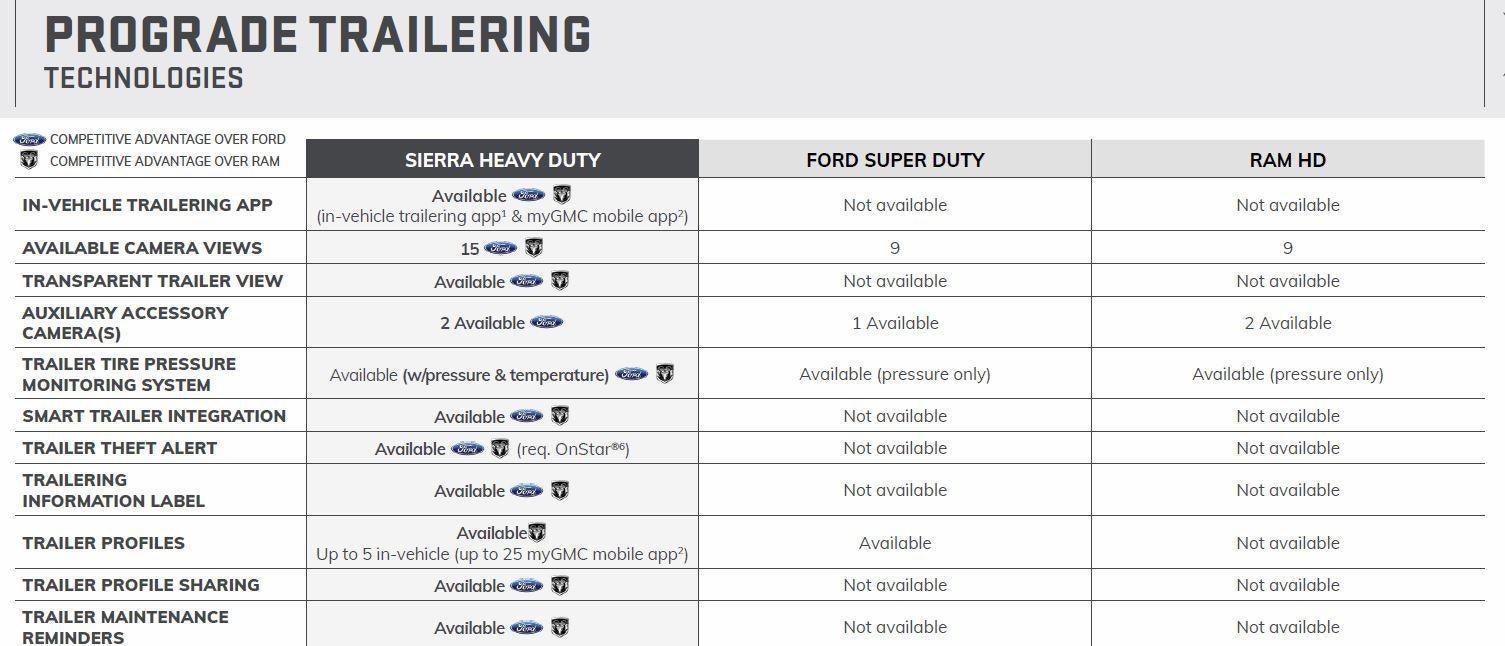Click Ford Super Duty's "1 Available" cell
Screen dimensions: 1505x646
pos(895,323)
